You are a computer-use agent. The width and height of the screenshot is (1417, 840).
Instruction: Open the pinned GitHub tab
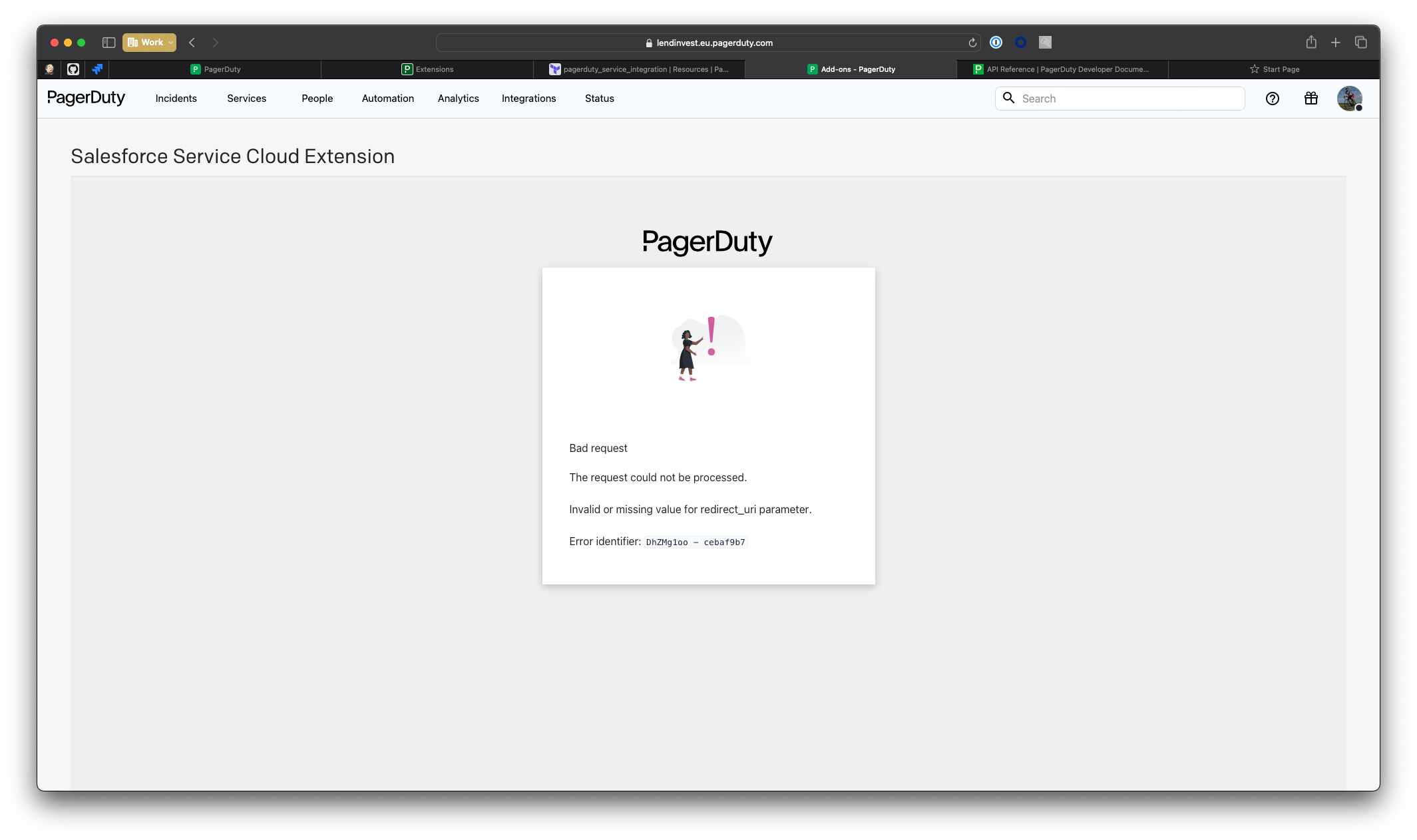tap(73, 69)
